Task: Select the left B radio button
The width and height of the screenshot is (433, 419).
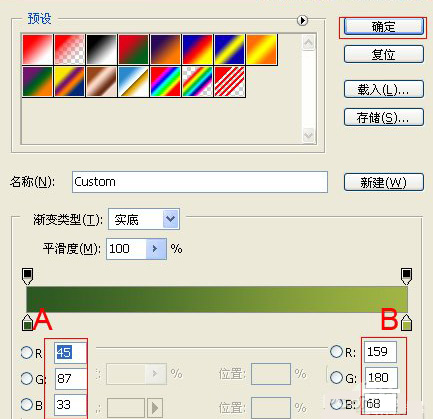Action: (27, 404)
